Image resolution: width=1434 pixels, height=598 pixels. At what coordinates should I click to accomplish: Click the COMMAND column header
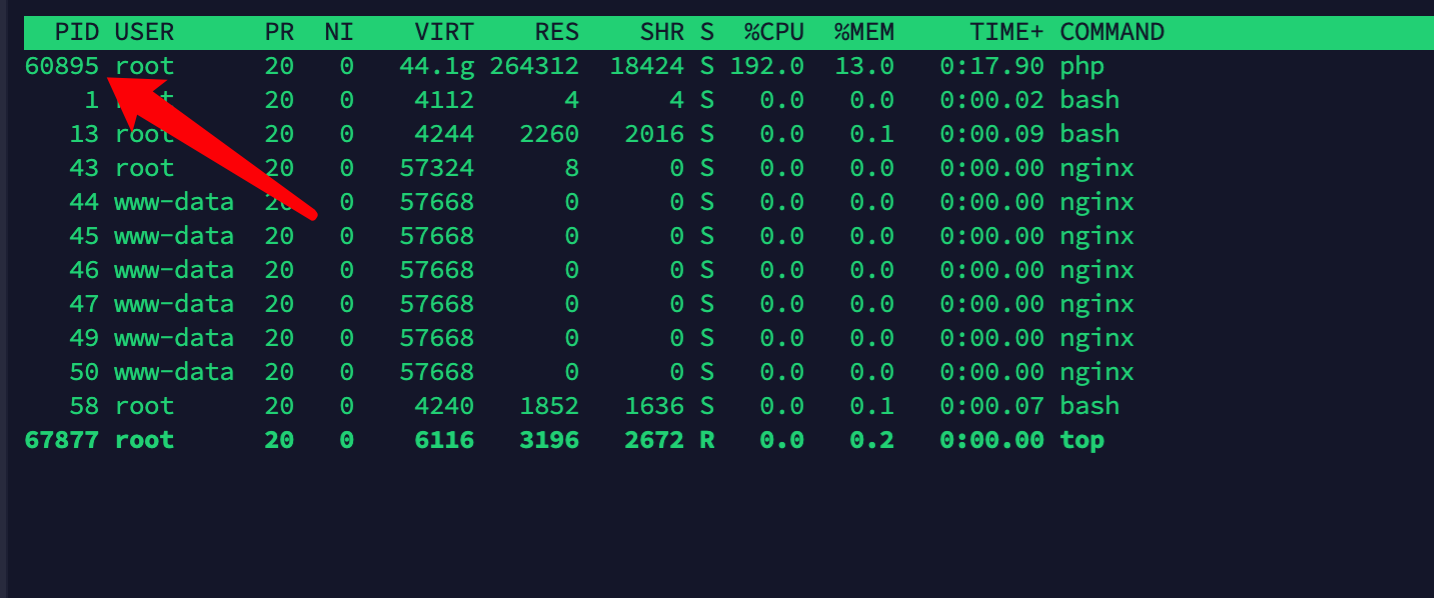pyautogui.click(x=1112, y=32)
